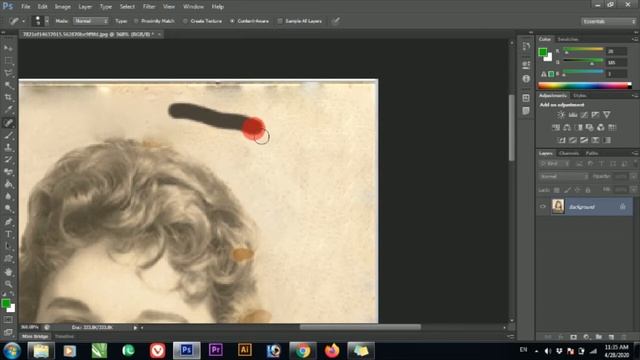
Task: Open Essentials workspace dropdown
Action: (608, 21)
